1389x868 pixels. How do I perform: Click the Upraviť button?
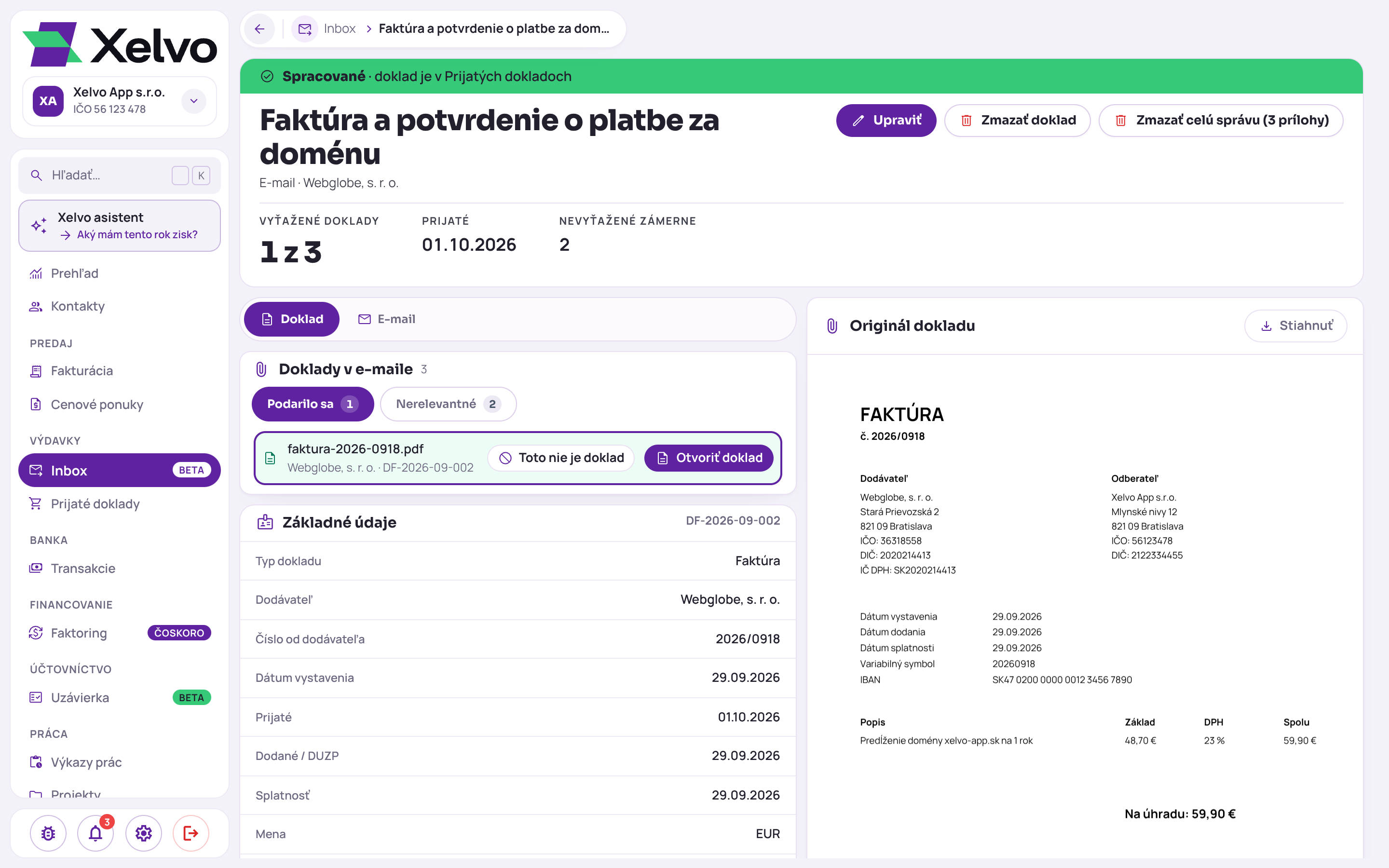point(886,121)
